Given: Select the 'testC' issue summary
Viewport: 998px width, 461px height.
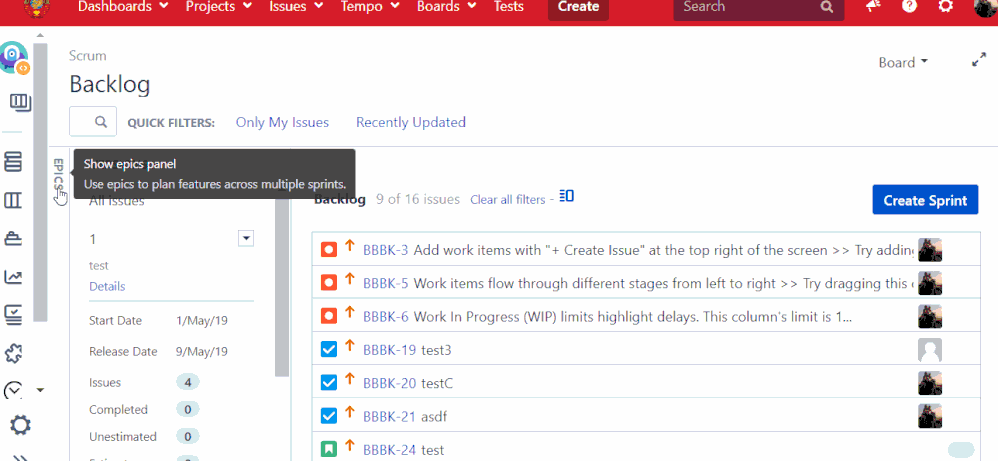Looking at the screenshot, I should click(x=437, y=383).
